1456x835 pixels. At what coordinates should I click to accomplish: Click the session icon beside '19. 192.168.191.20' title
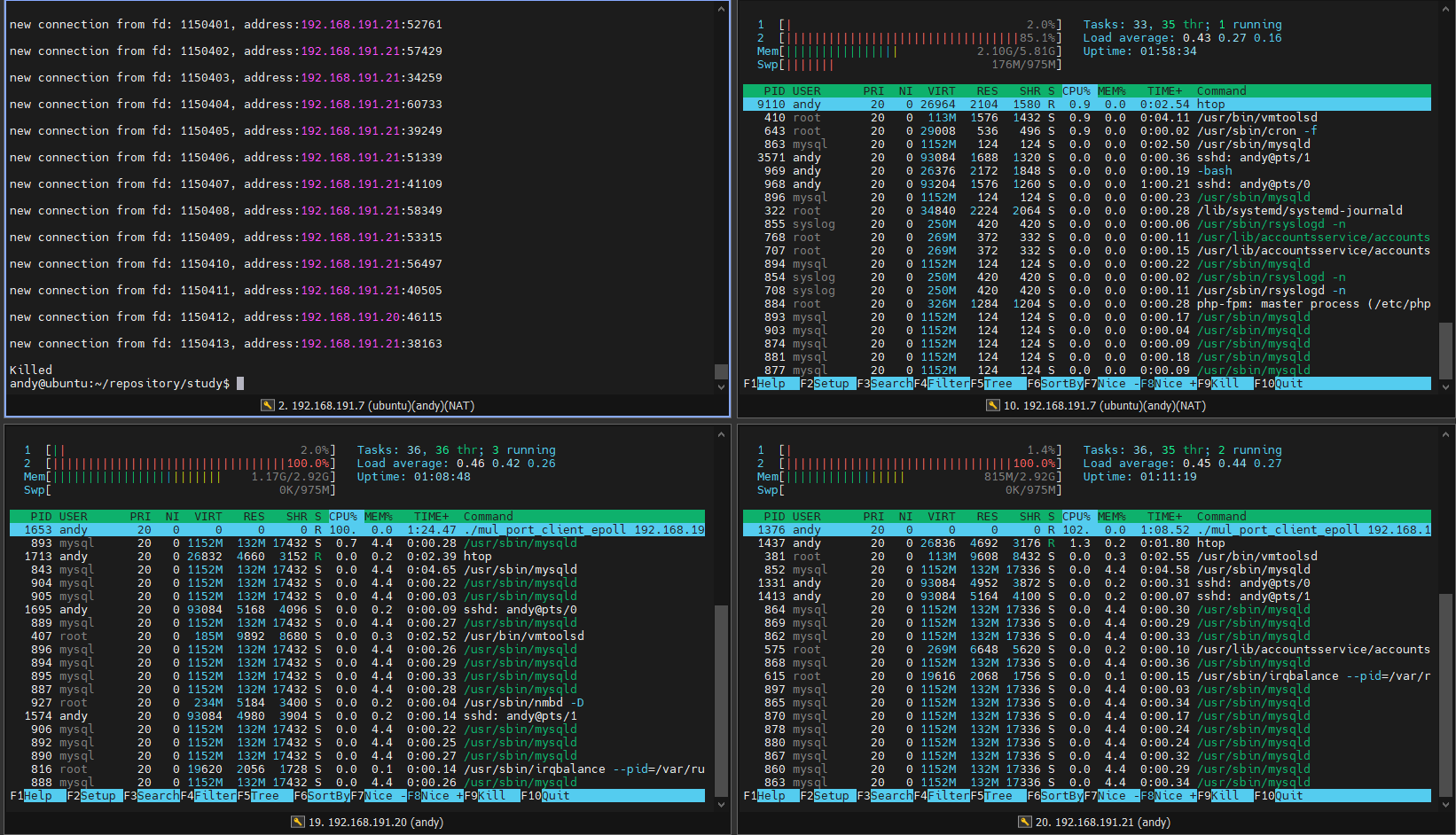[297, 822]
